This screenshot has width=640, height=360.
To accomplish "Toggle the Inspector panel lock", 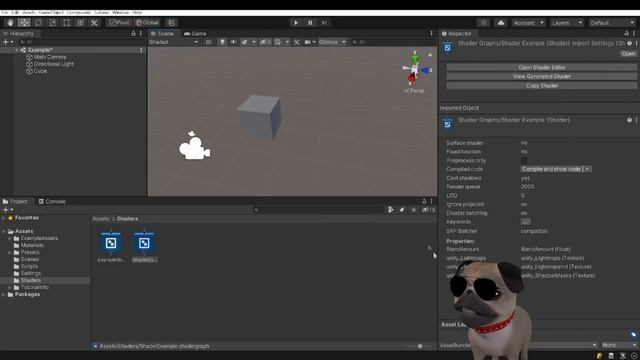I will coord(626,33).
